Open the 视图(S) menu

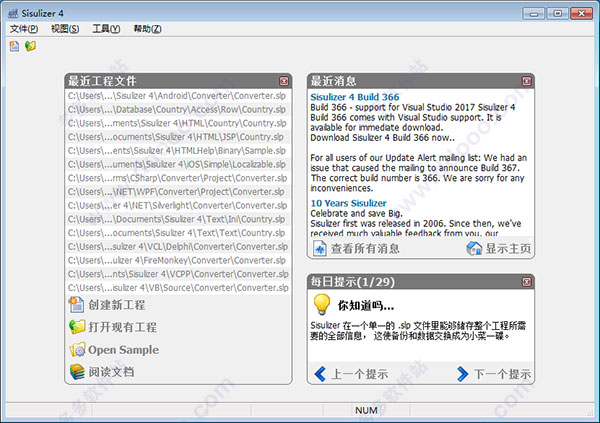65,29
